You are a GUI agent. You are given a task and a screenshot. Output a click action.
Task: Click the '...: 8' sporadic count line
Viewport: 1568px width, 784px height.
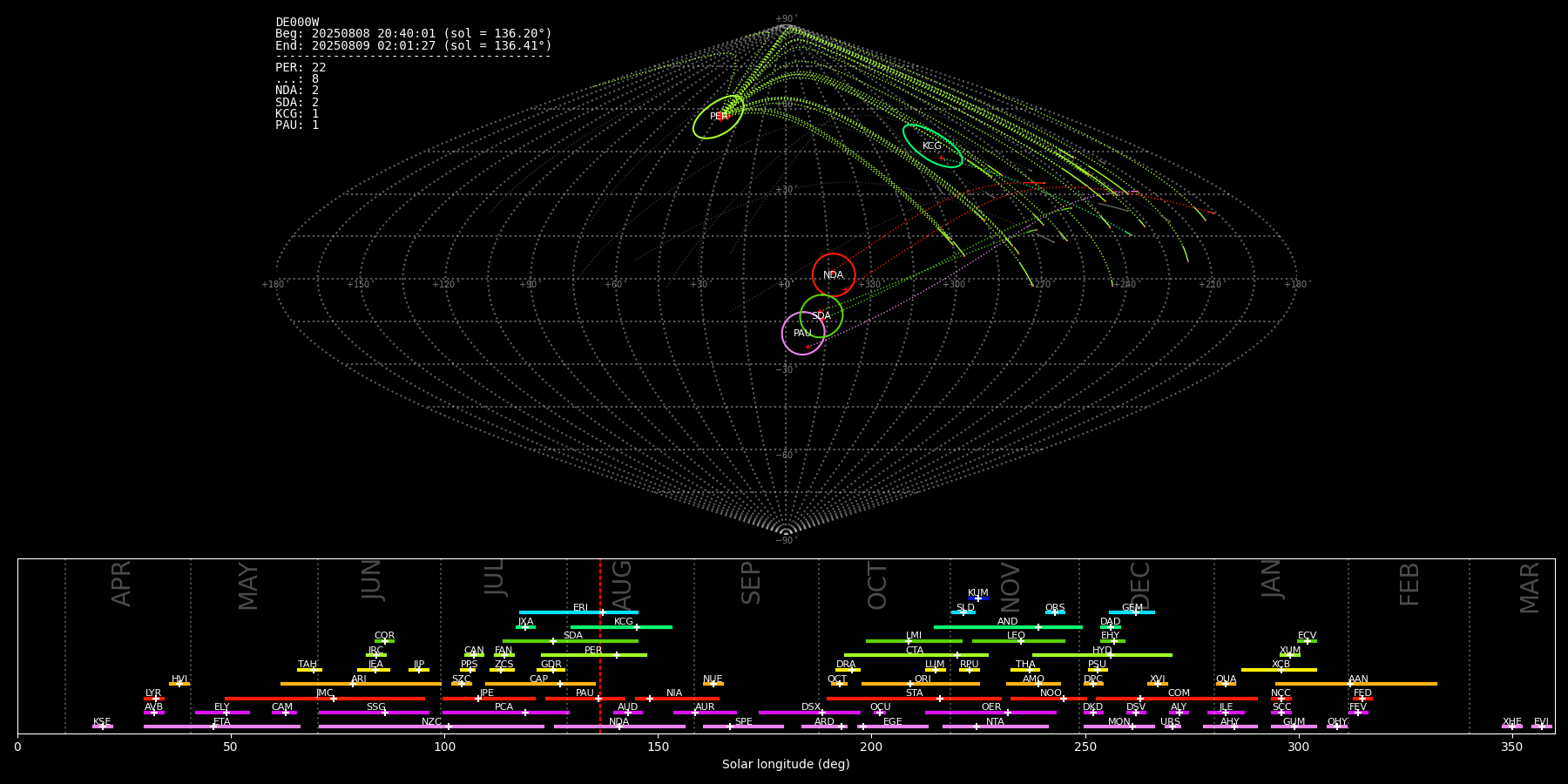(x=297, y=79)
